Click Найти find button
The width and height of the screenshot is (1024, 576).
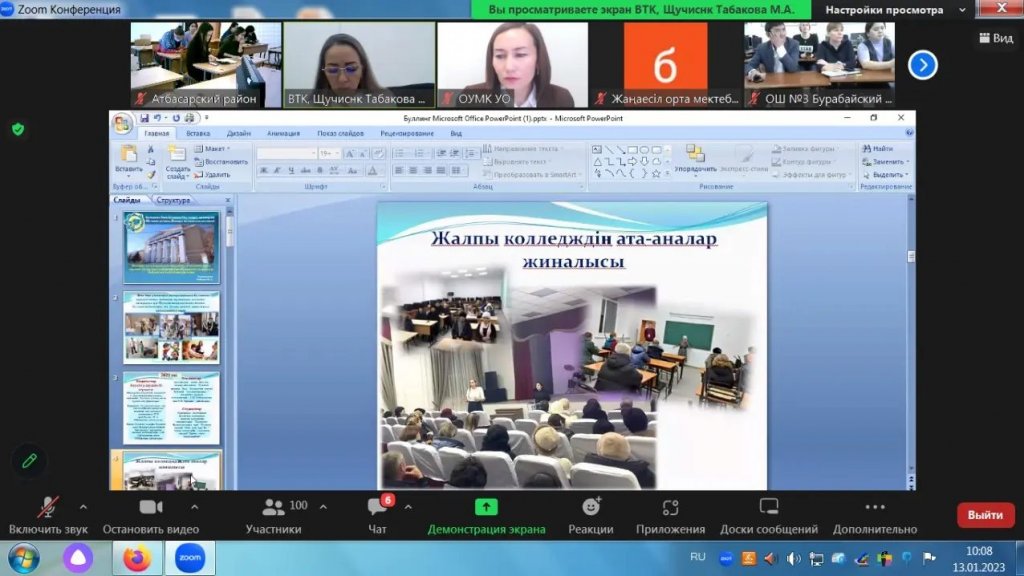[x=878, y=149]
